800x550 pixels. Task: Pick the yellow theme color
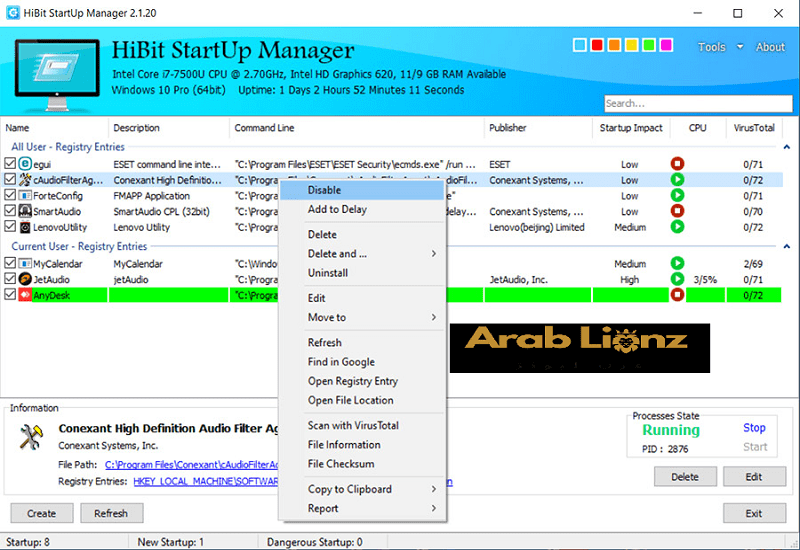632,45
